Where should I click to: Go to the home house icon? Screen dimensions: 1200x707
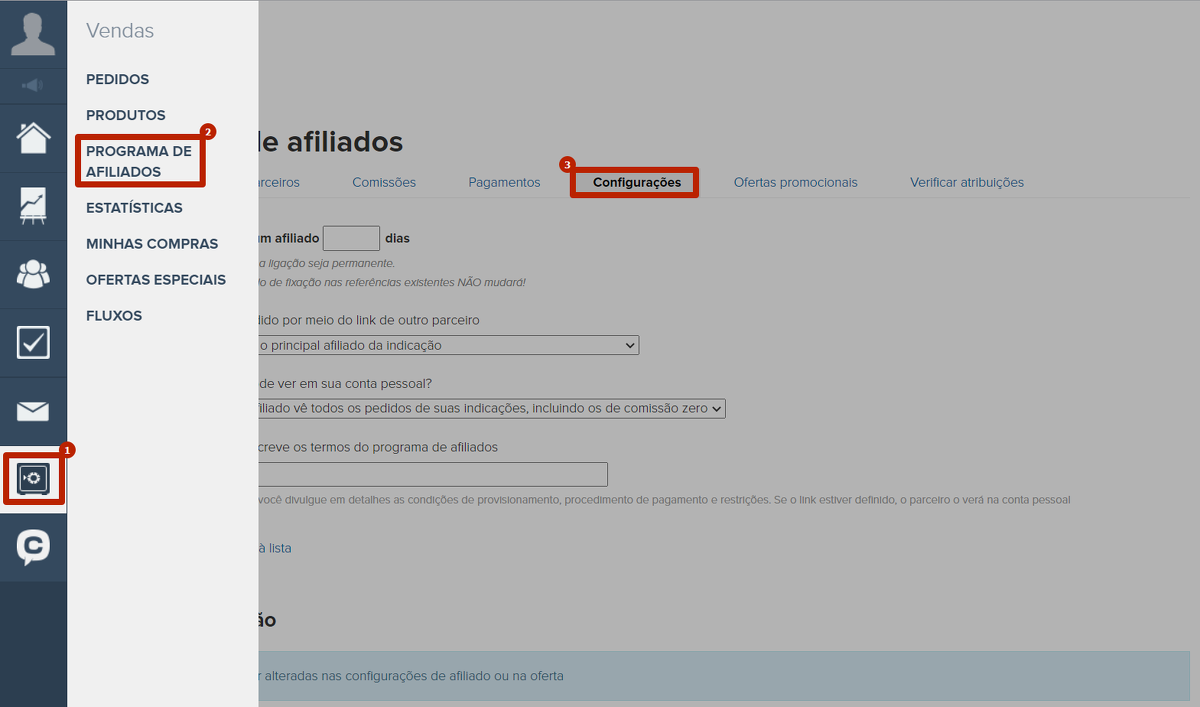pos(33,138)
